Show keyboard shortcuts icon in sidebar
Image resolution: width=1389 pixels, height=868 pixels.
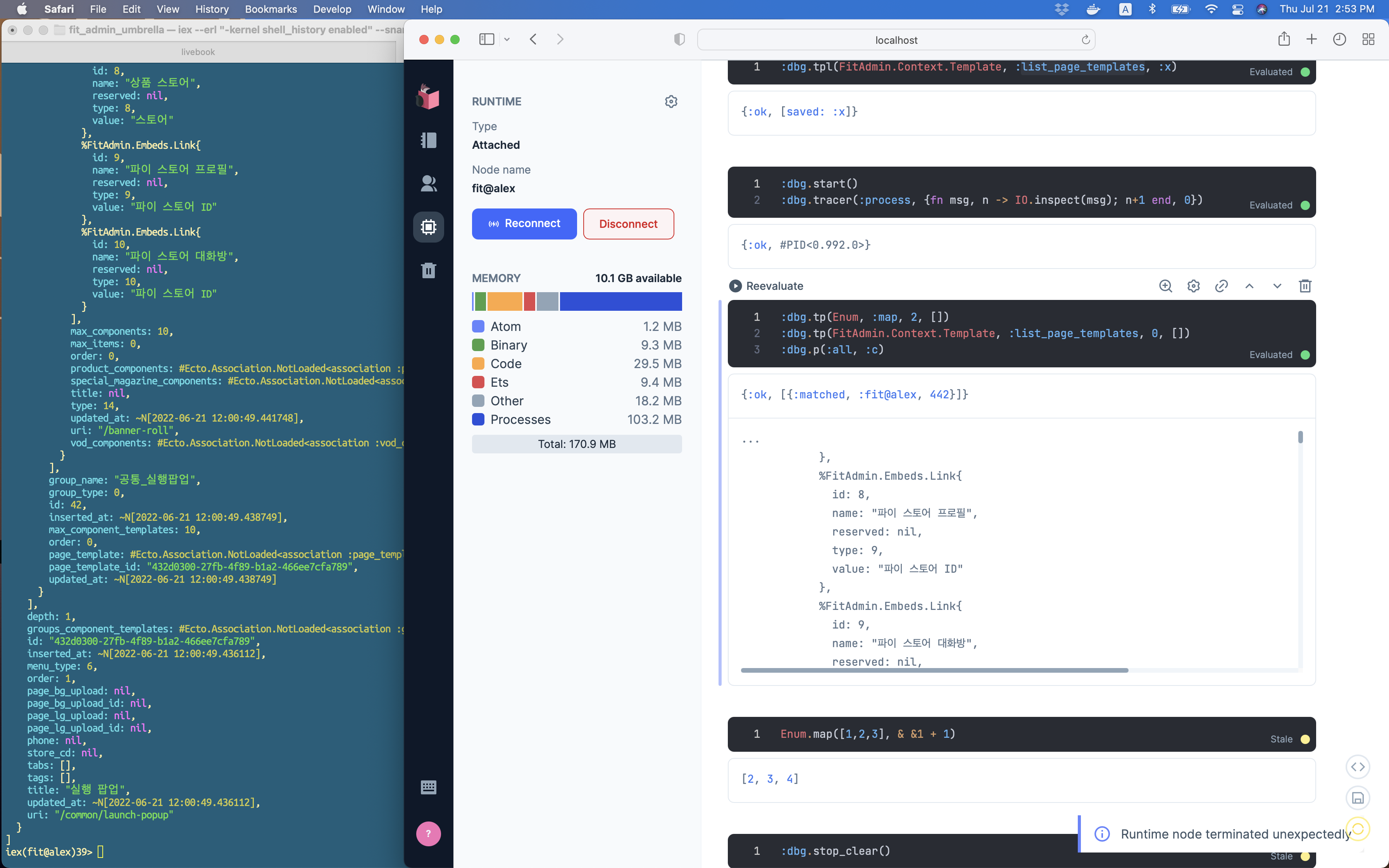428,787
